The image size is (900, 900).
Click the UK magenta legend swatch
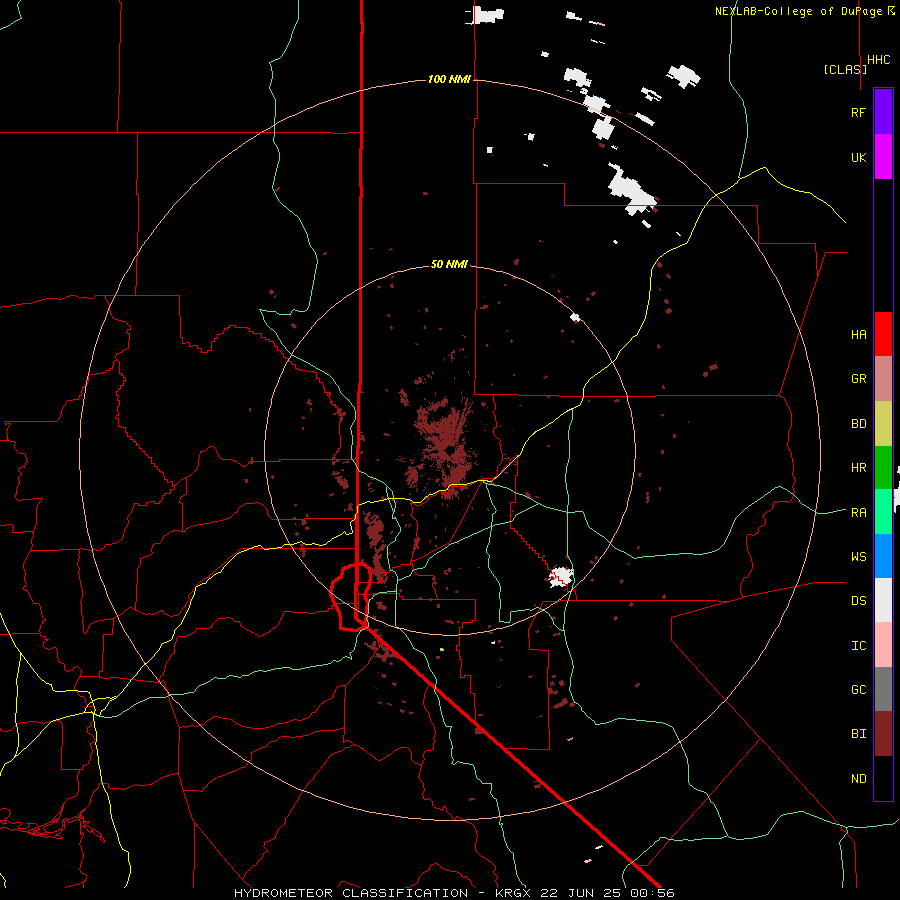click(x=883, y=157)
